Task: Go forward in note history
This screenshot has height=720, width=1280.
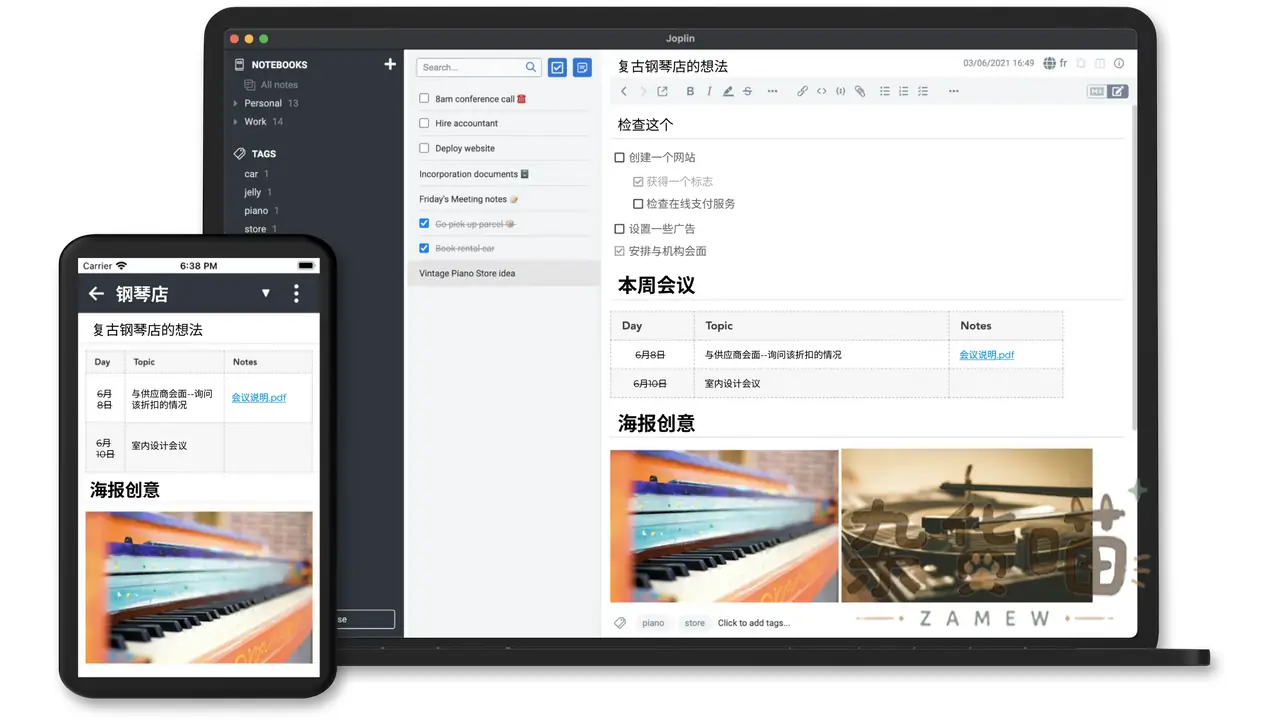Action: click(643, 91)
